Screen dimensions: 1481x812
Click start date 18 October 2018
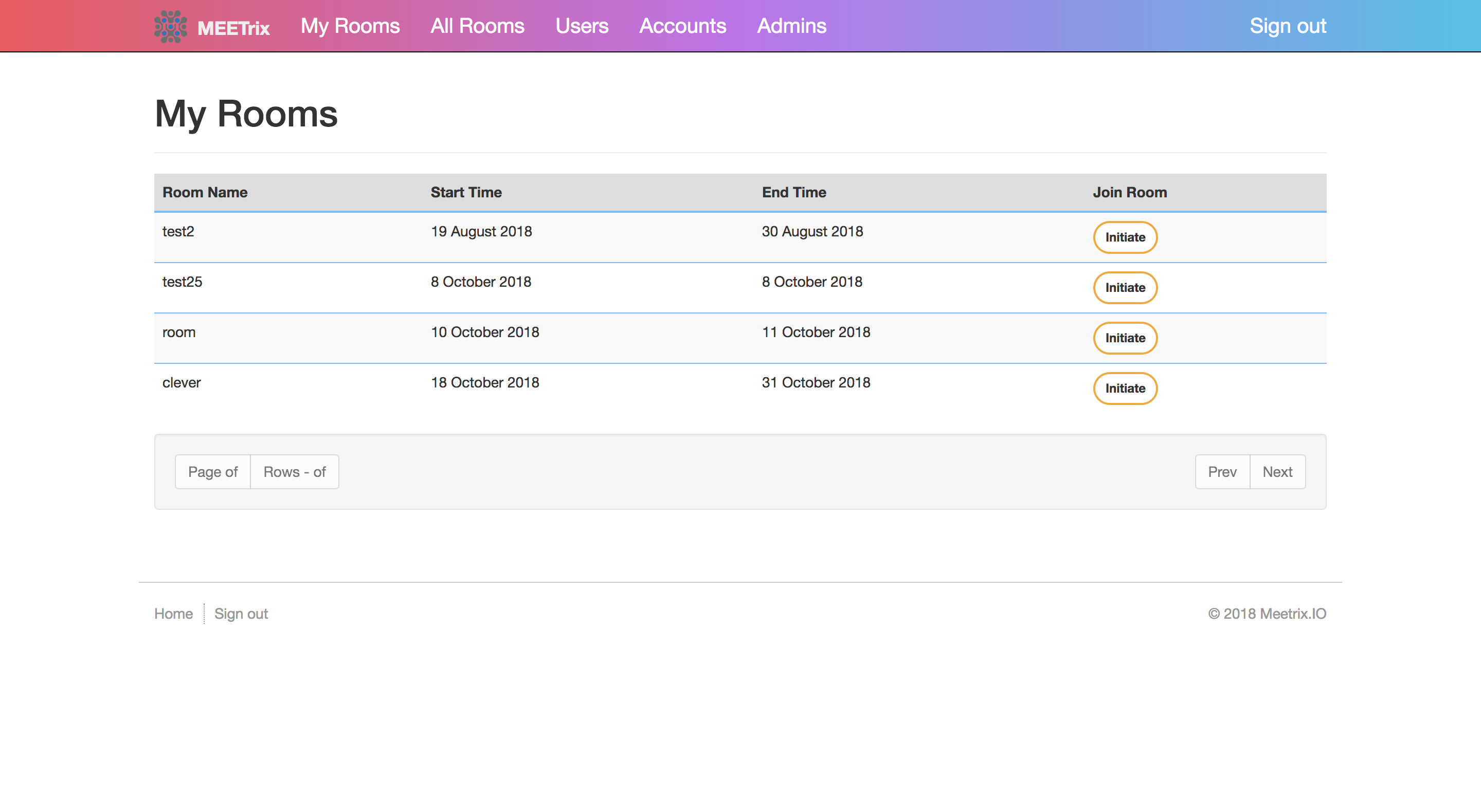pos(484,383)
